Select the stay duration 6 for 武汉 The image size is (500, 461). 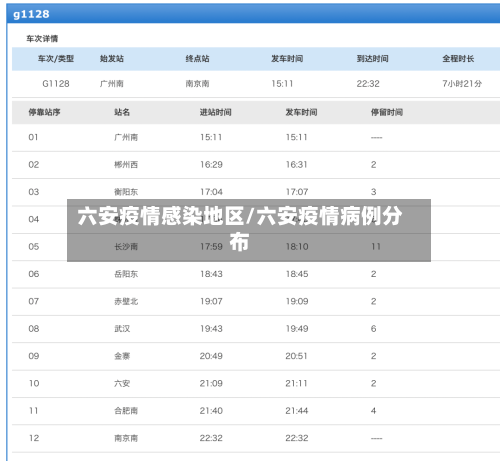tap(374, 329)
